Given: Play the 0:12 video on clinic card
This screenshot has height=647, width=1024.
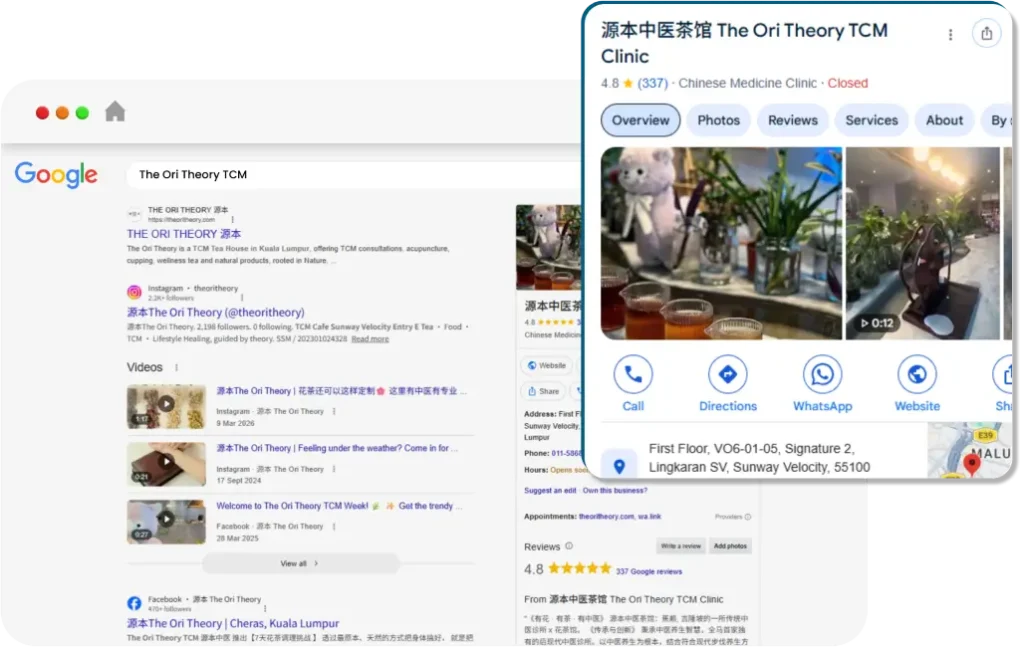Looking at the screenshot, I should 922,243.
